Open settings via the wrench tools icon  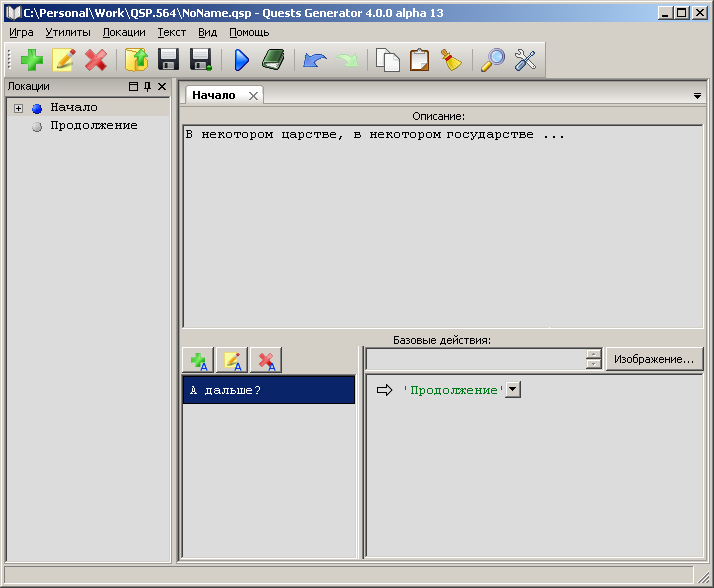[526, 60]
